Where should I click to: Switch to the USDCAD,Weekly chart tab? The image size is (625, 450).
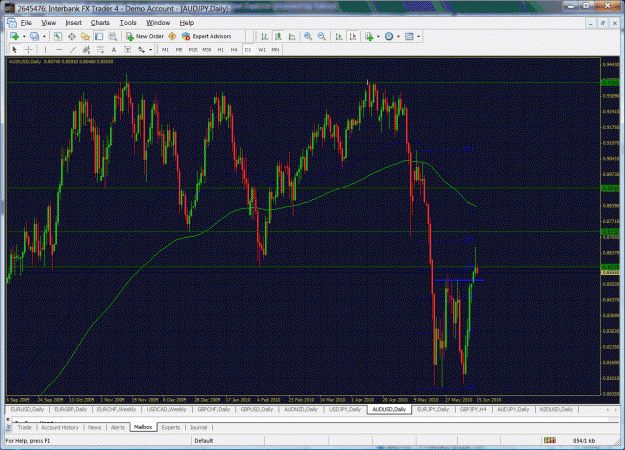[166, 409]
